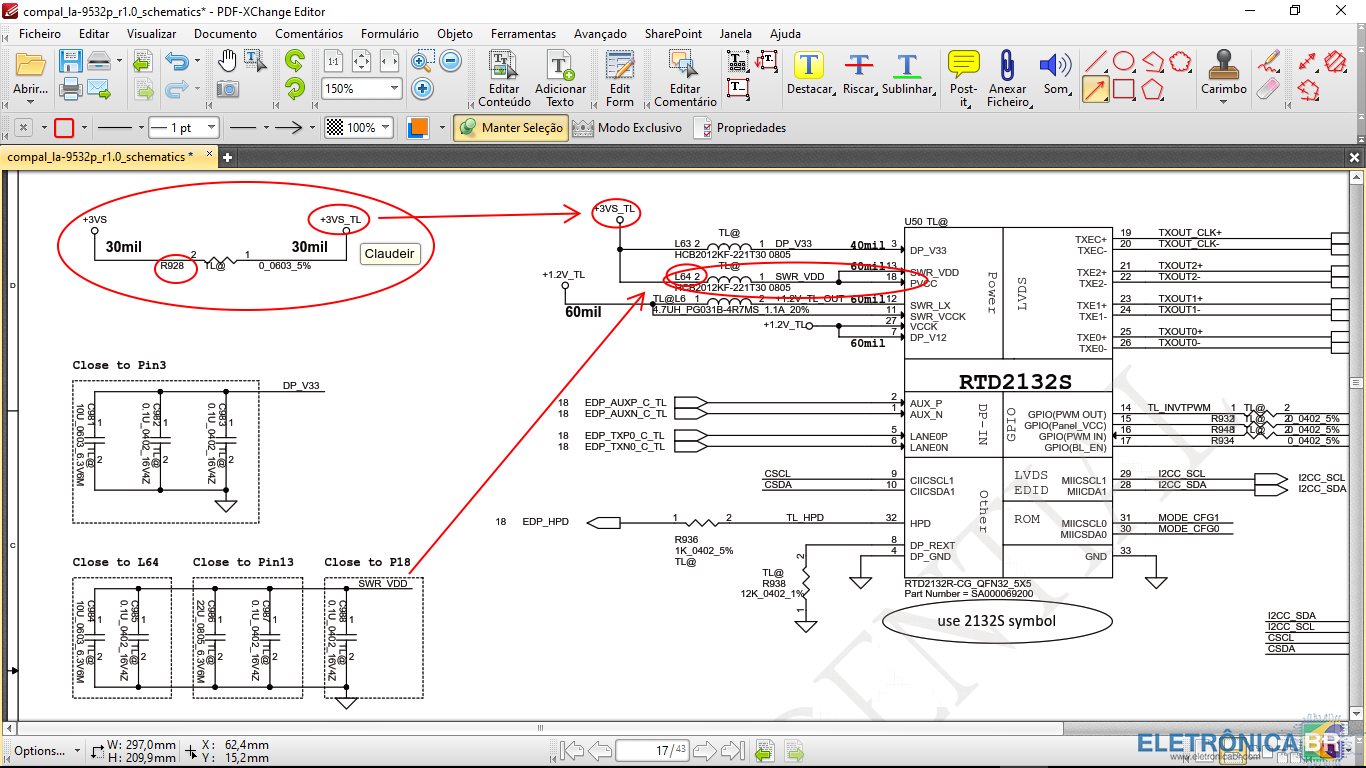Print the document using printer icon

70,89
